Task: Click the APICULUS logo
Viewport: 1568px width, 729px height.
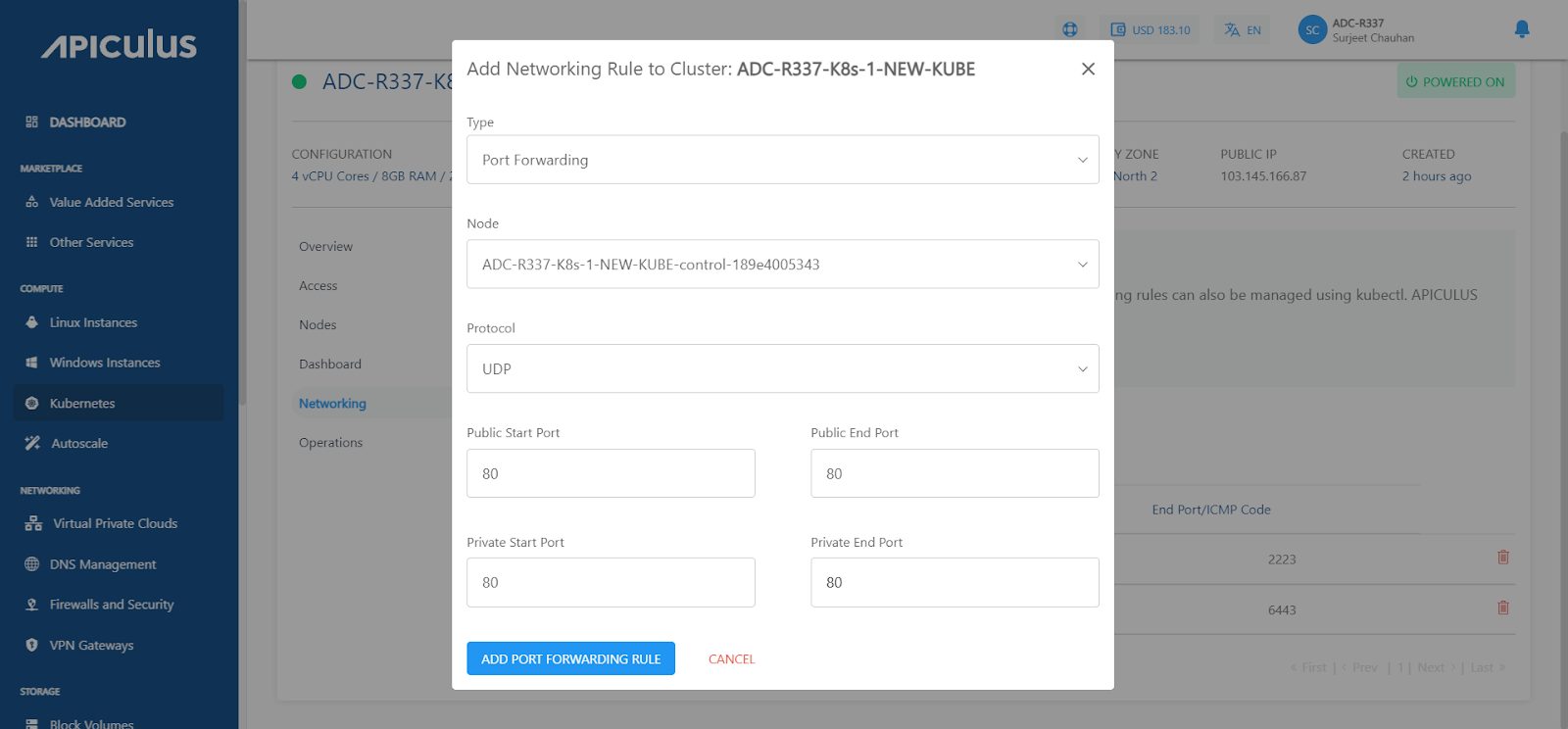Action: point(119,44)
